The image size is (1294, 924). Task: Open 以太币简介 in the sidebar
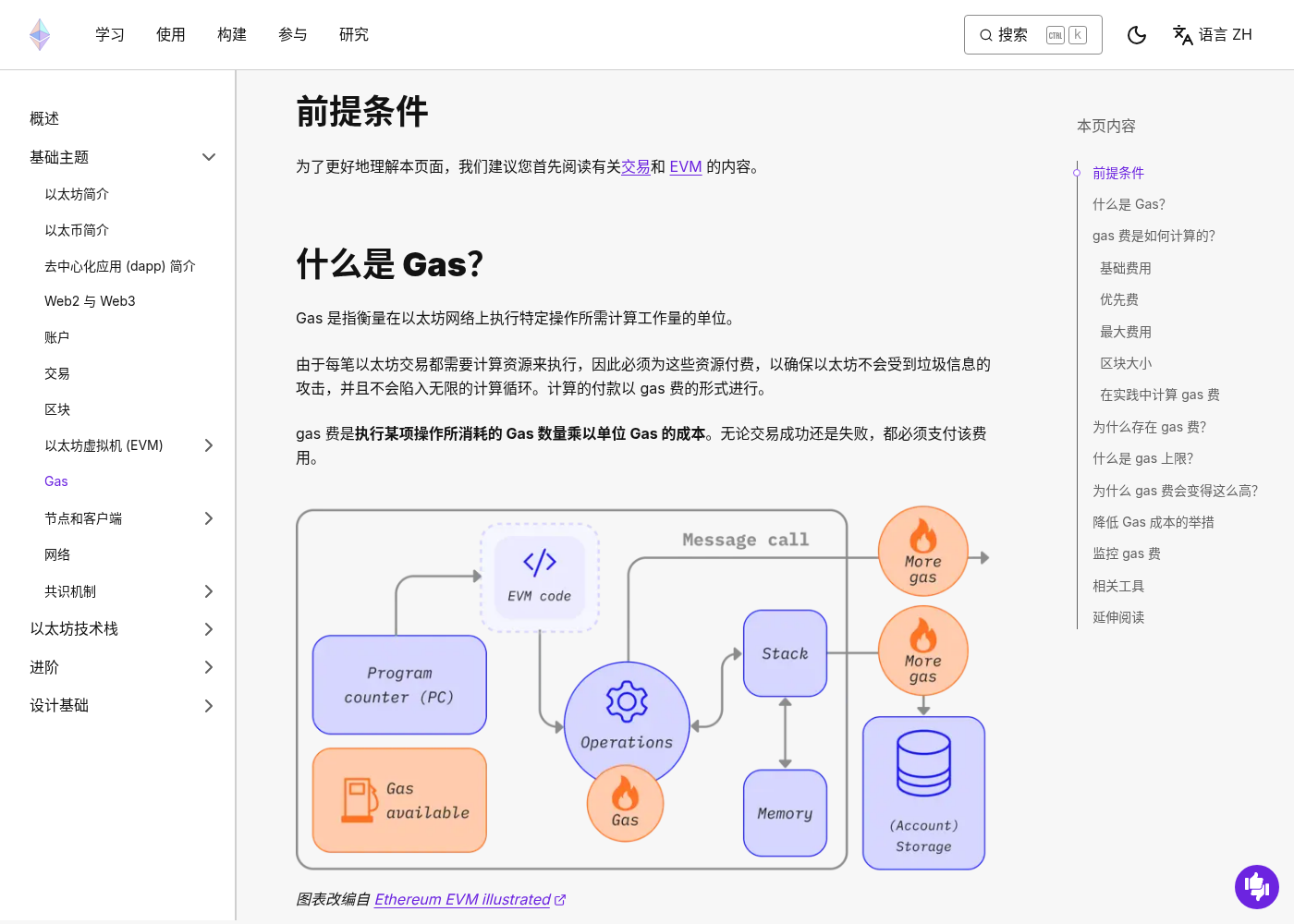point(77,230)
